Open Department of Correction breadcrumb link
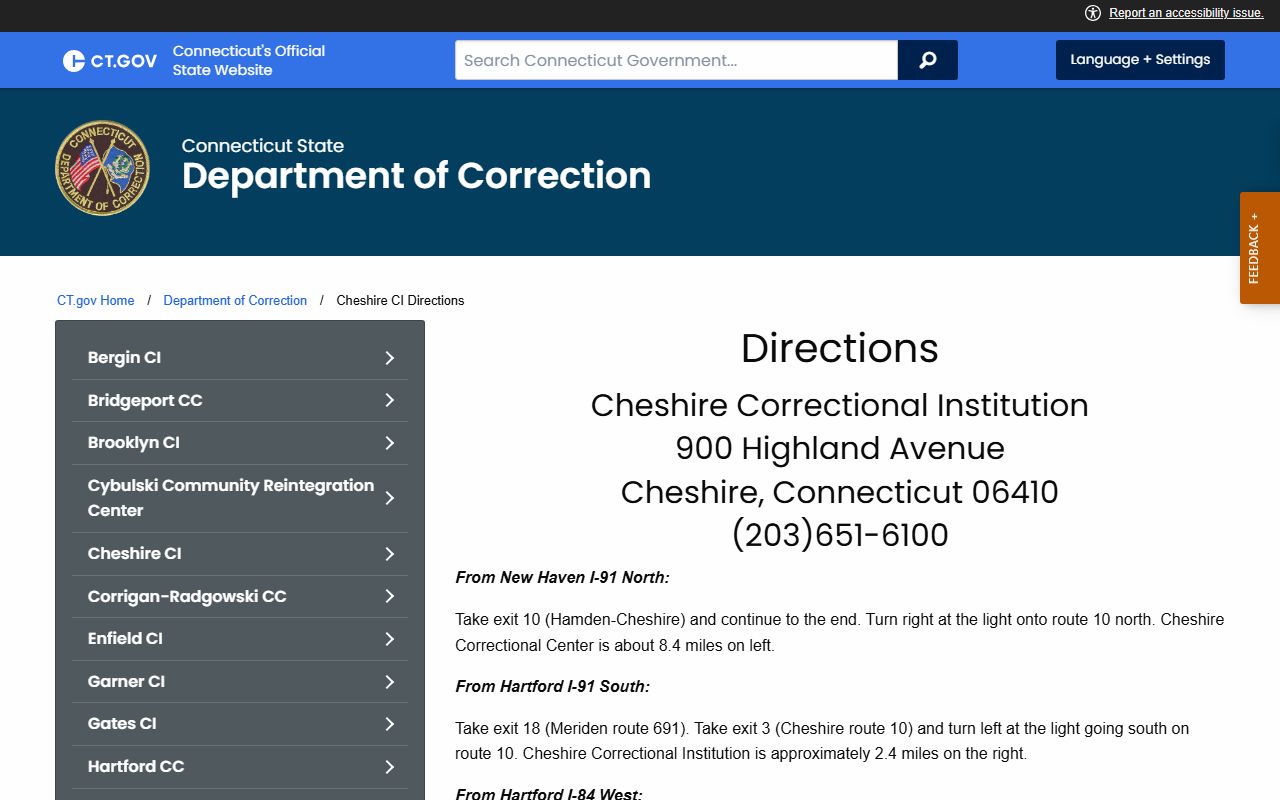The image size is (1280, 800). click(235, 300)
